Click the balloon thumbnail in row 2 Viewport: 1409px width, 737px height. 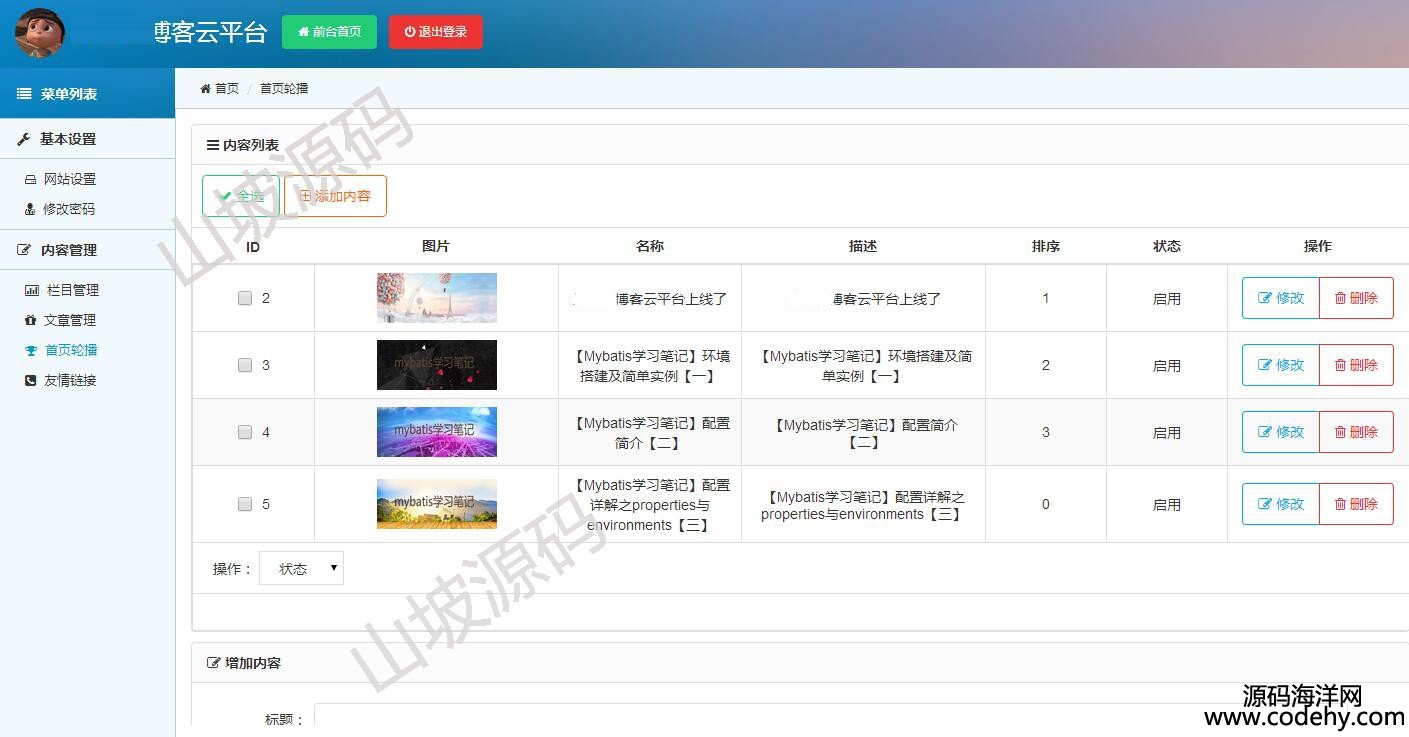tap(436, 298)
